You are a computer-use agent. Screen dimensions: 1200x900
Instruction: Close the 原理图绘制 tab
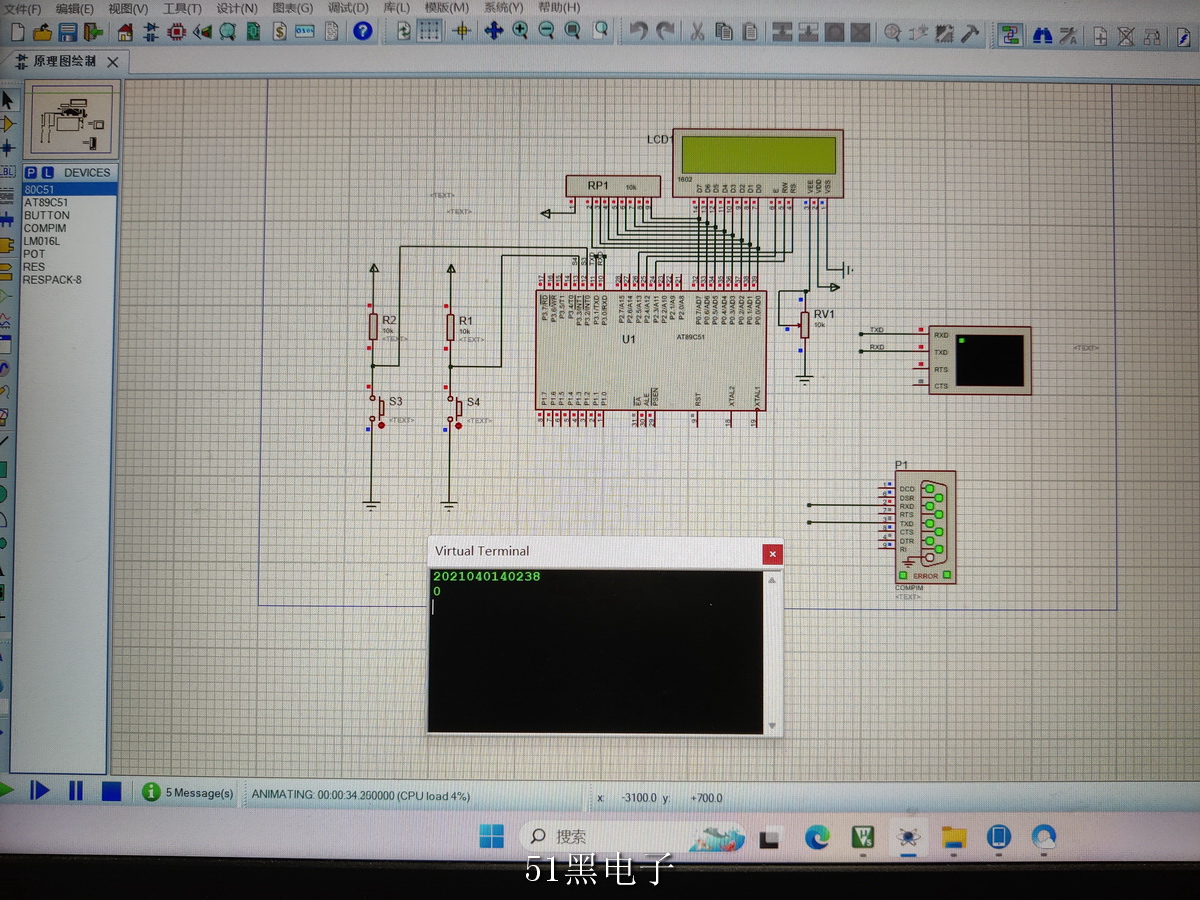coord(113,62)
